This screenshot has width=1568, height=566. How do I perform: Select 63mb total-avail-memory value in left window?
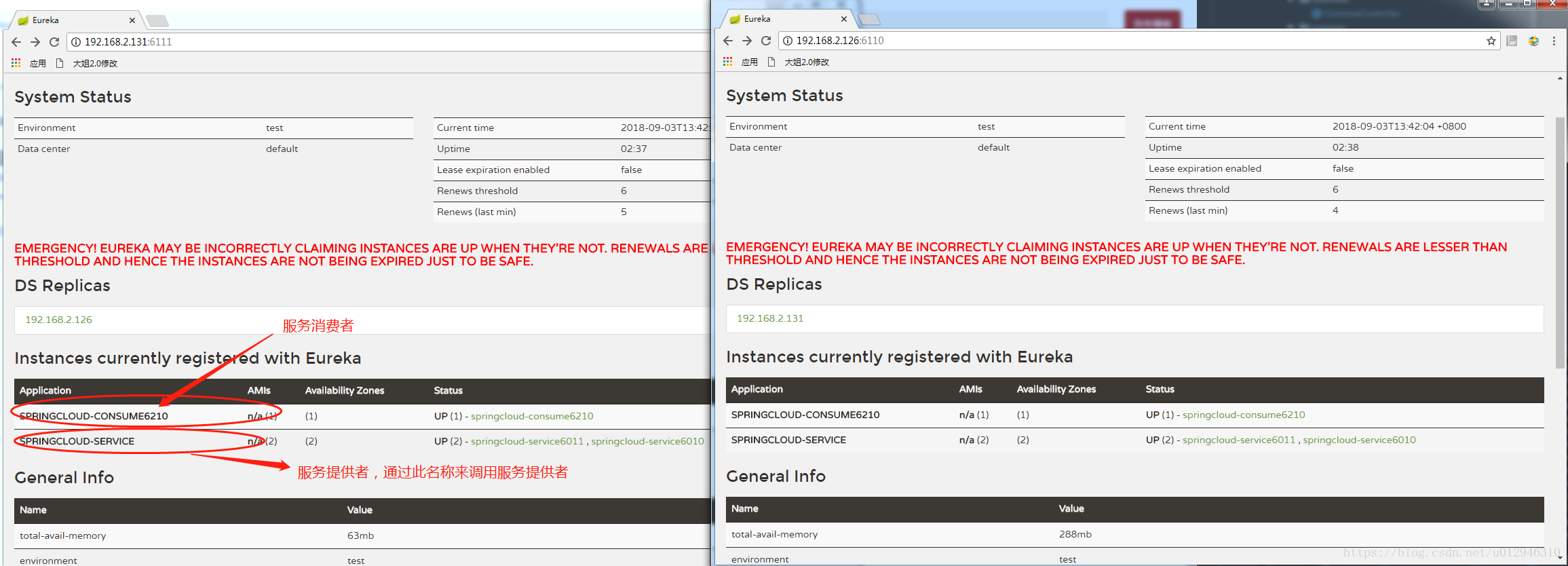(x=360, y=535)
